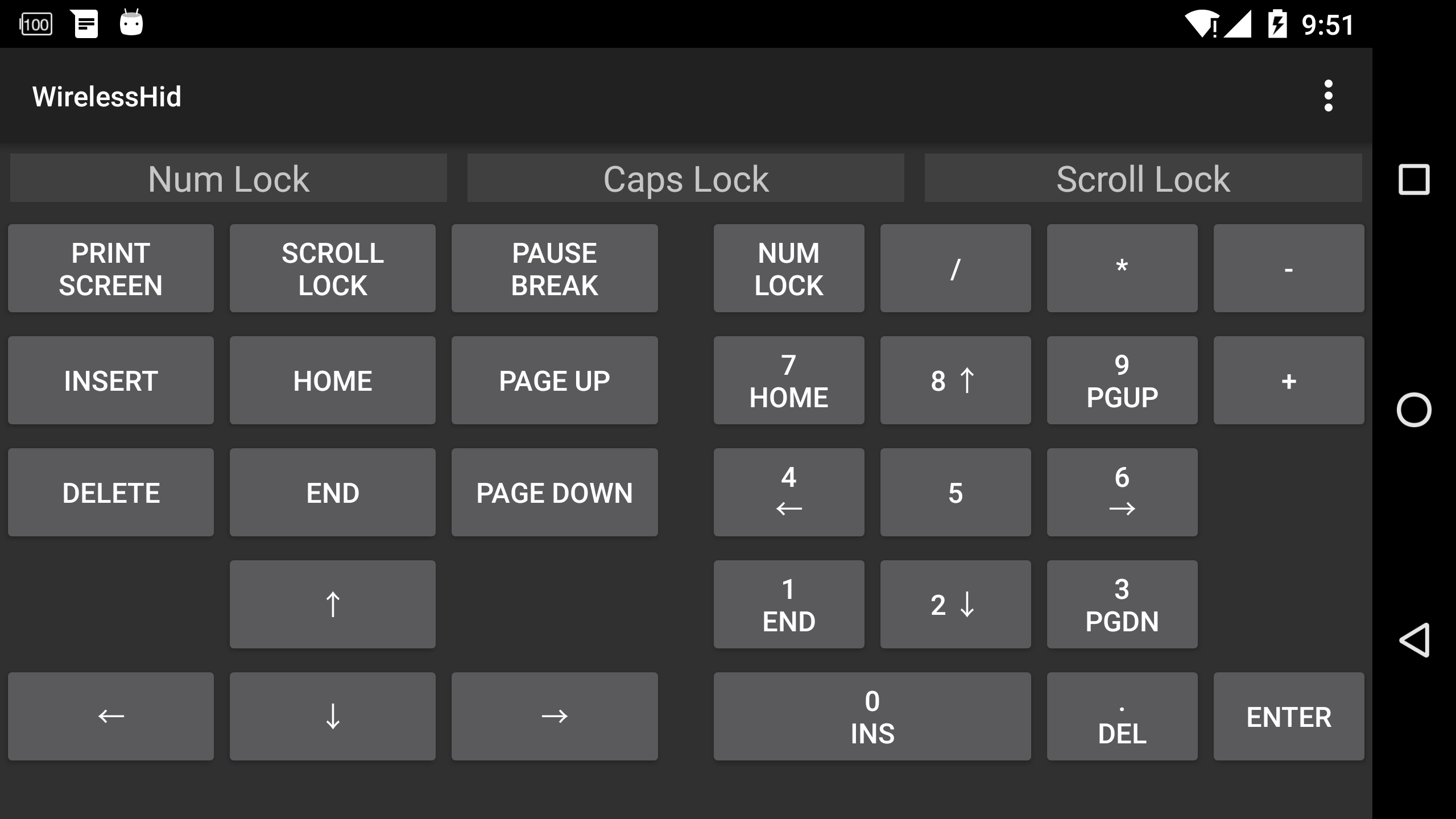The height and width of the screenshot is (819, 1456).
Task: Press the HOME key
Action: (332, 380)
